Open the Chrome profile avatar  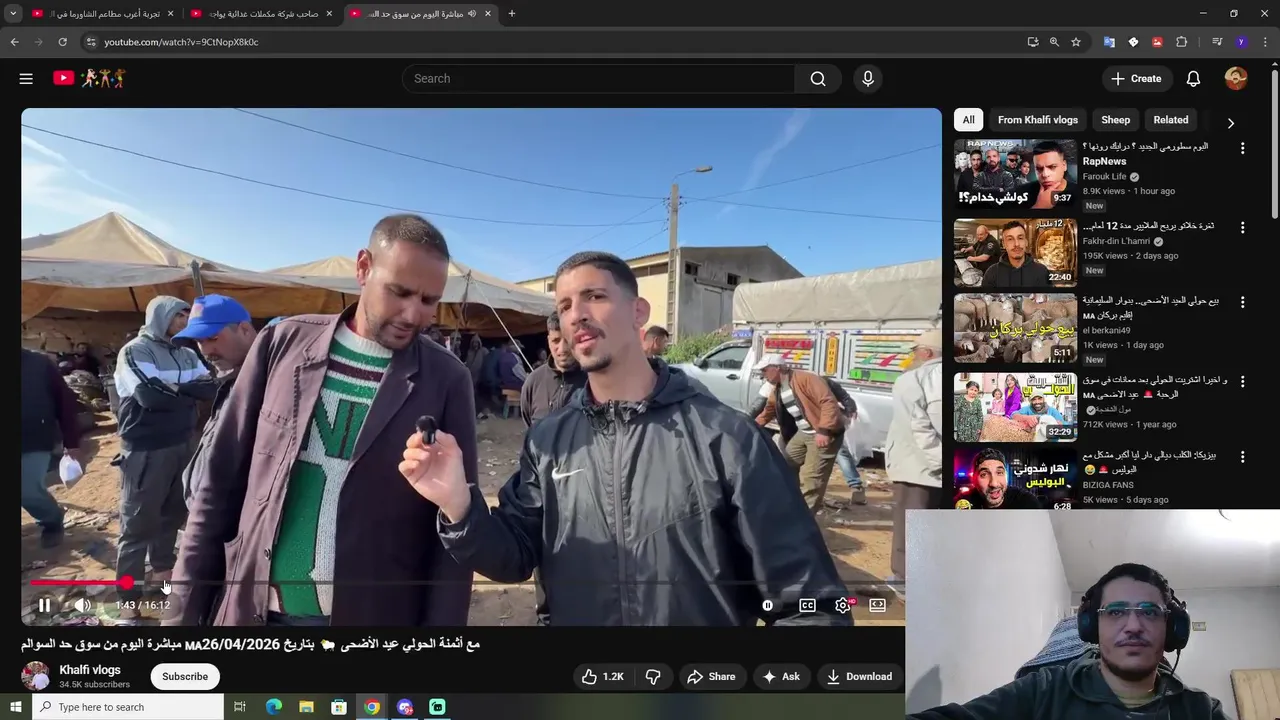(x=1241, y=42)
